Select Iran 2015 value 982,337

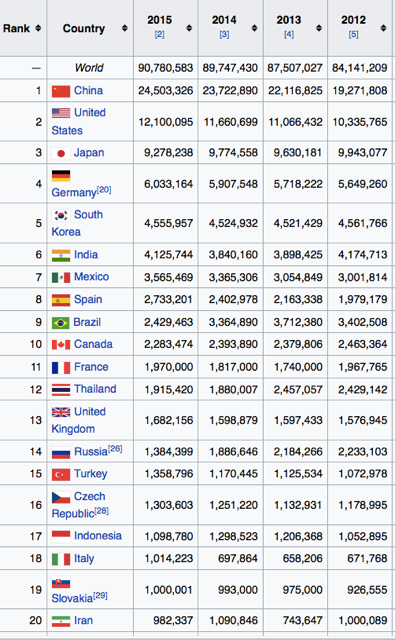[173, 620]
